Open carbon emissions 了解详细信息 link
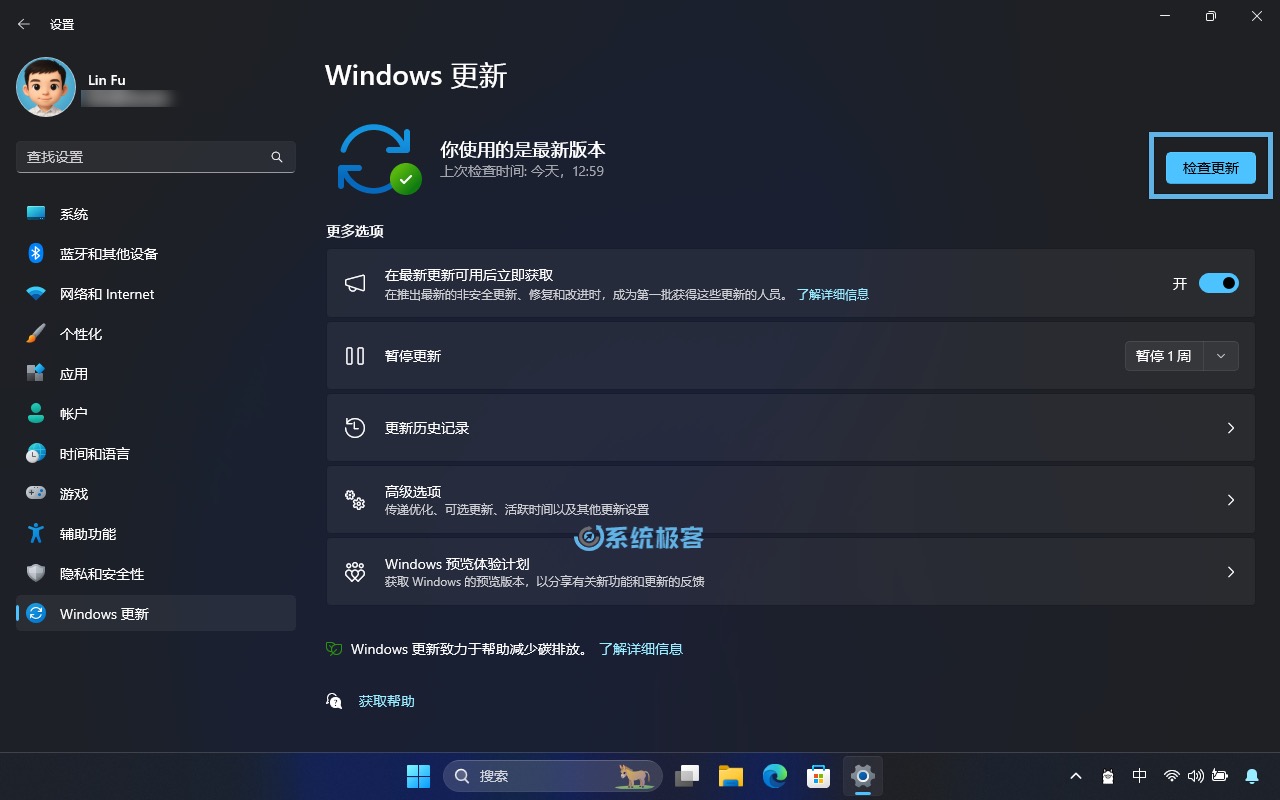1280x800 pixels. click(x=641, y=649)
